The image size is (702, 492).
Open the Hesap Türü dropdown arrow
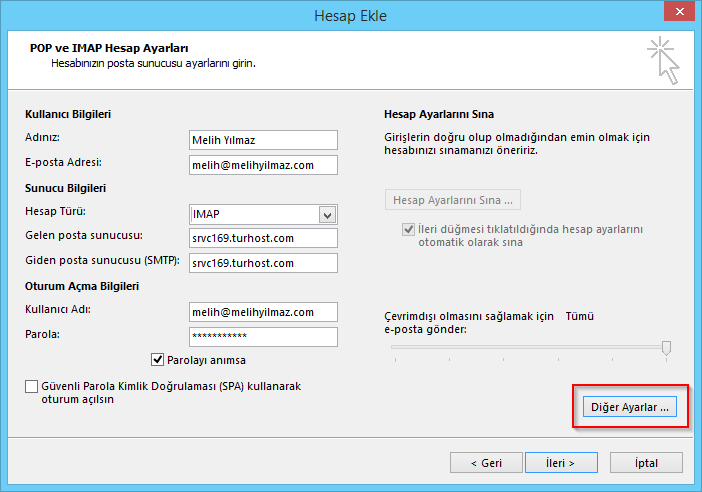(x=326, y=214)
